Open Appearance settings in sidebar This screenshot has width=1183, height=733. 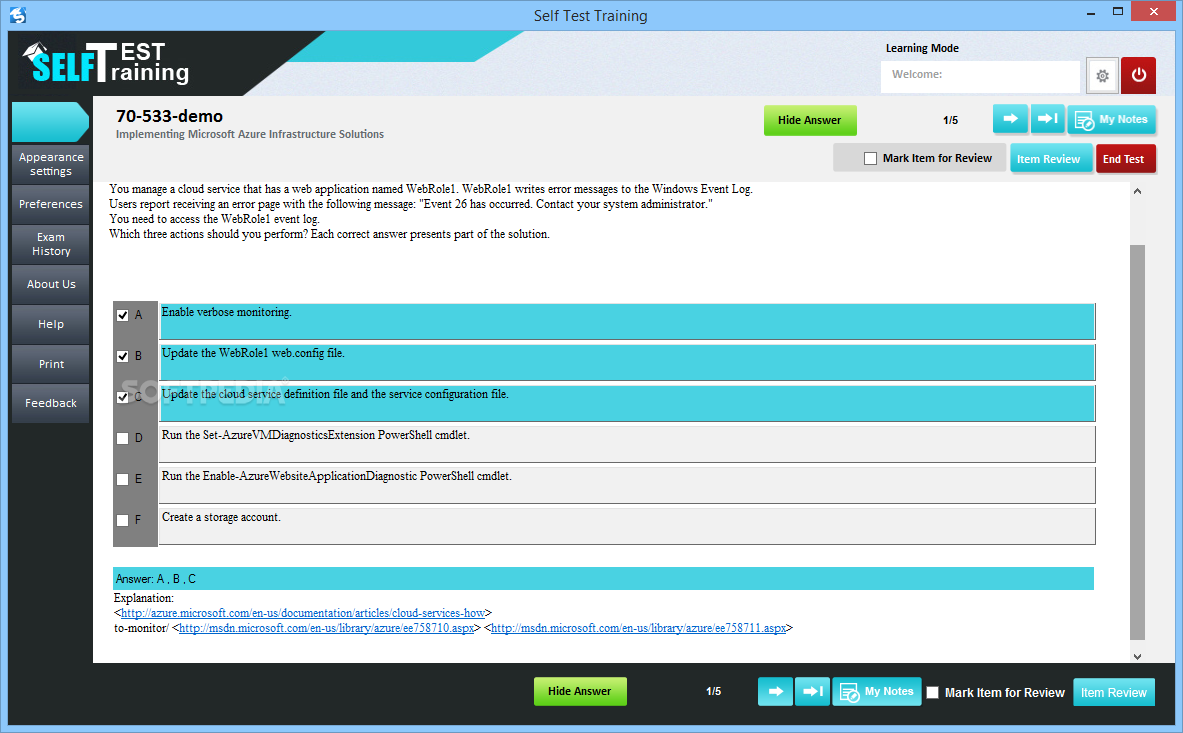tap(51, 164)
